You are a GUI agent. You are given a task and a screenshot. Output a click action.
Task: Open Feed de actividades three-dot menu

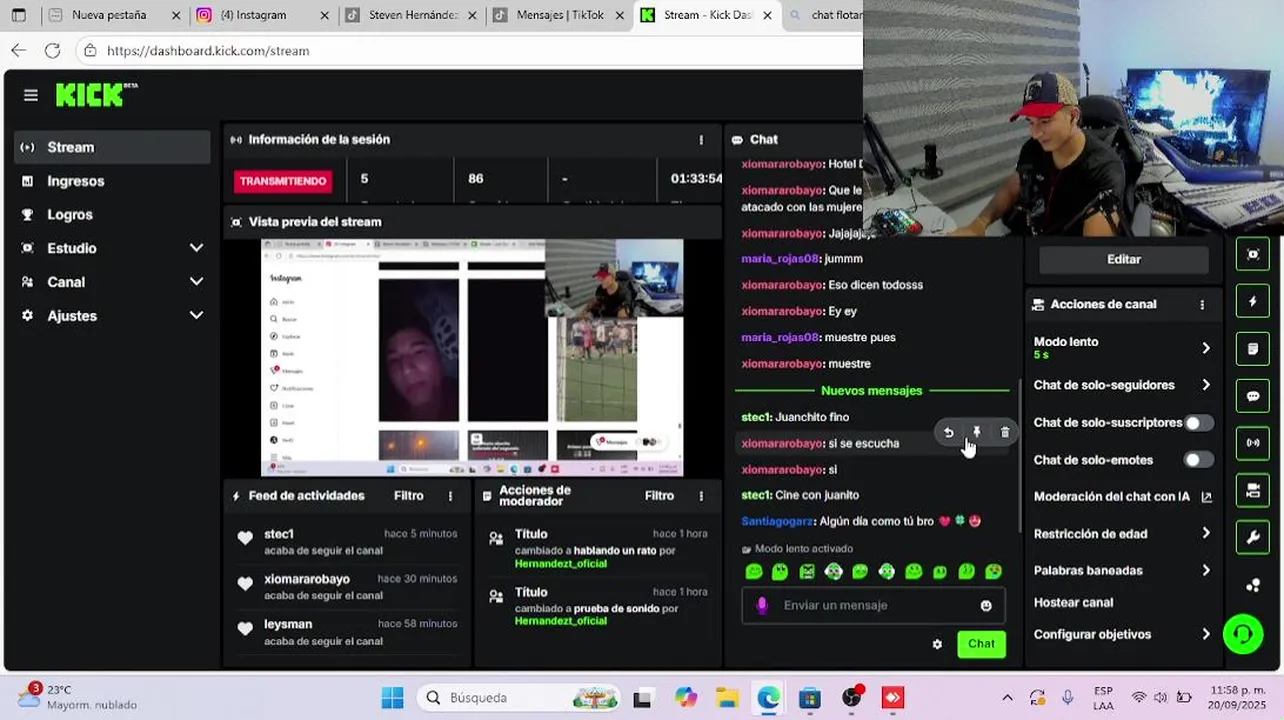(x=450, y=496)
